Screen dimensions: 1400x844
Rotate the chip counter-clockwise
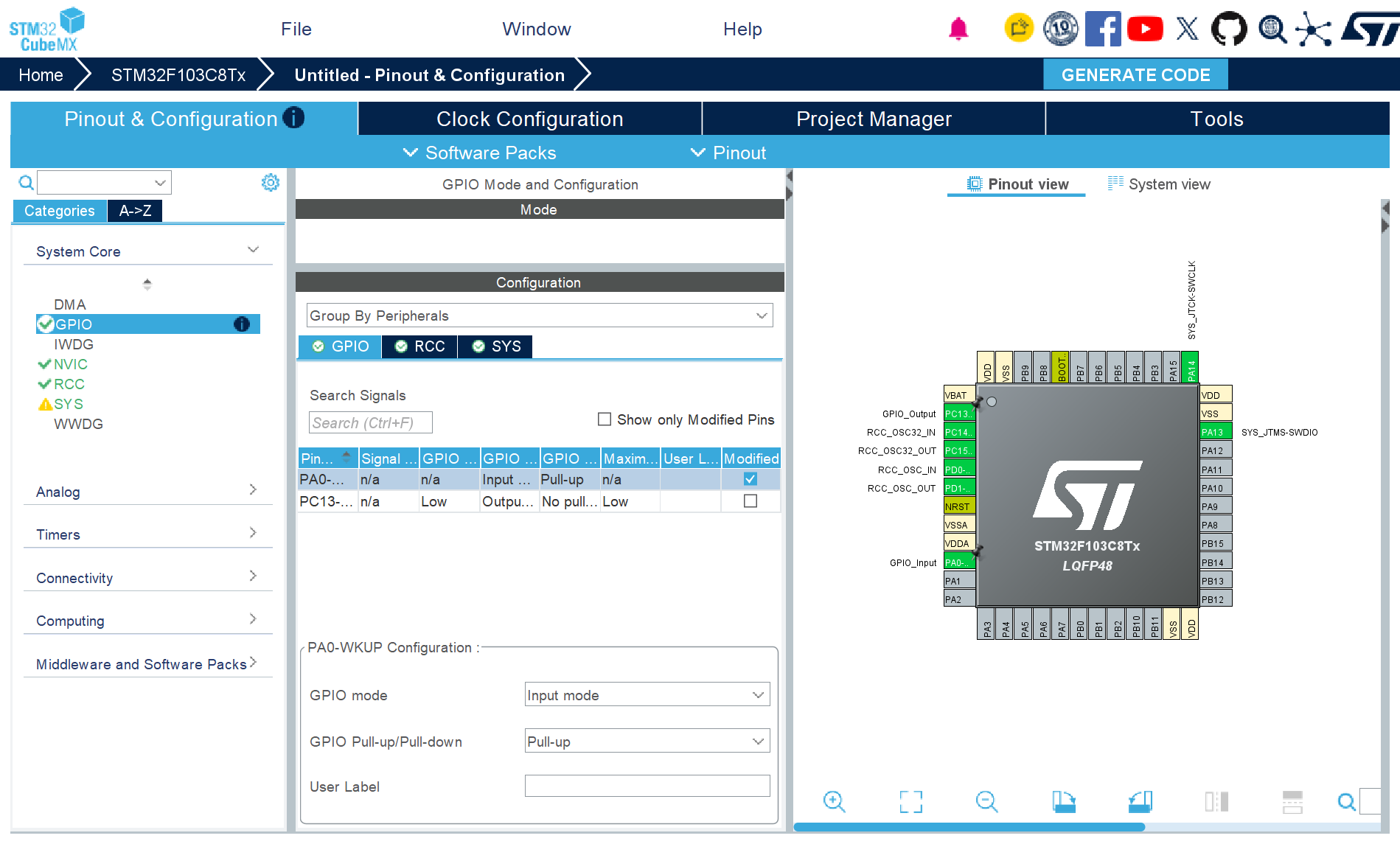point(1140,801)
